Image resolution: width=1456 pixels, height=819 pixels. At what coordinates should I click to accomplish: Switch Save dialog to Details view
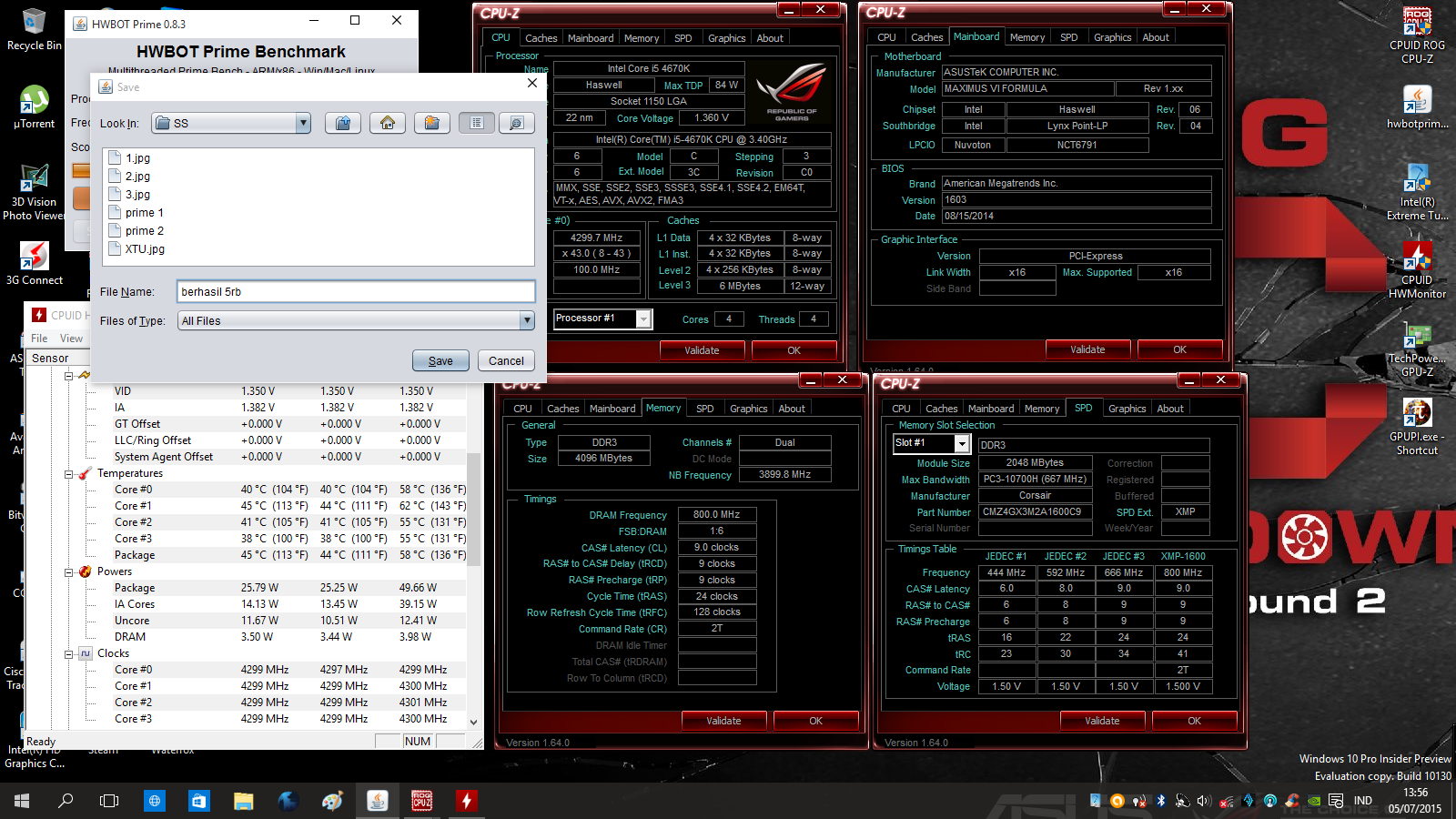coord(516,123)
